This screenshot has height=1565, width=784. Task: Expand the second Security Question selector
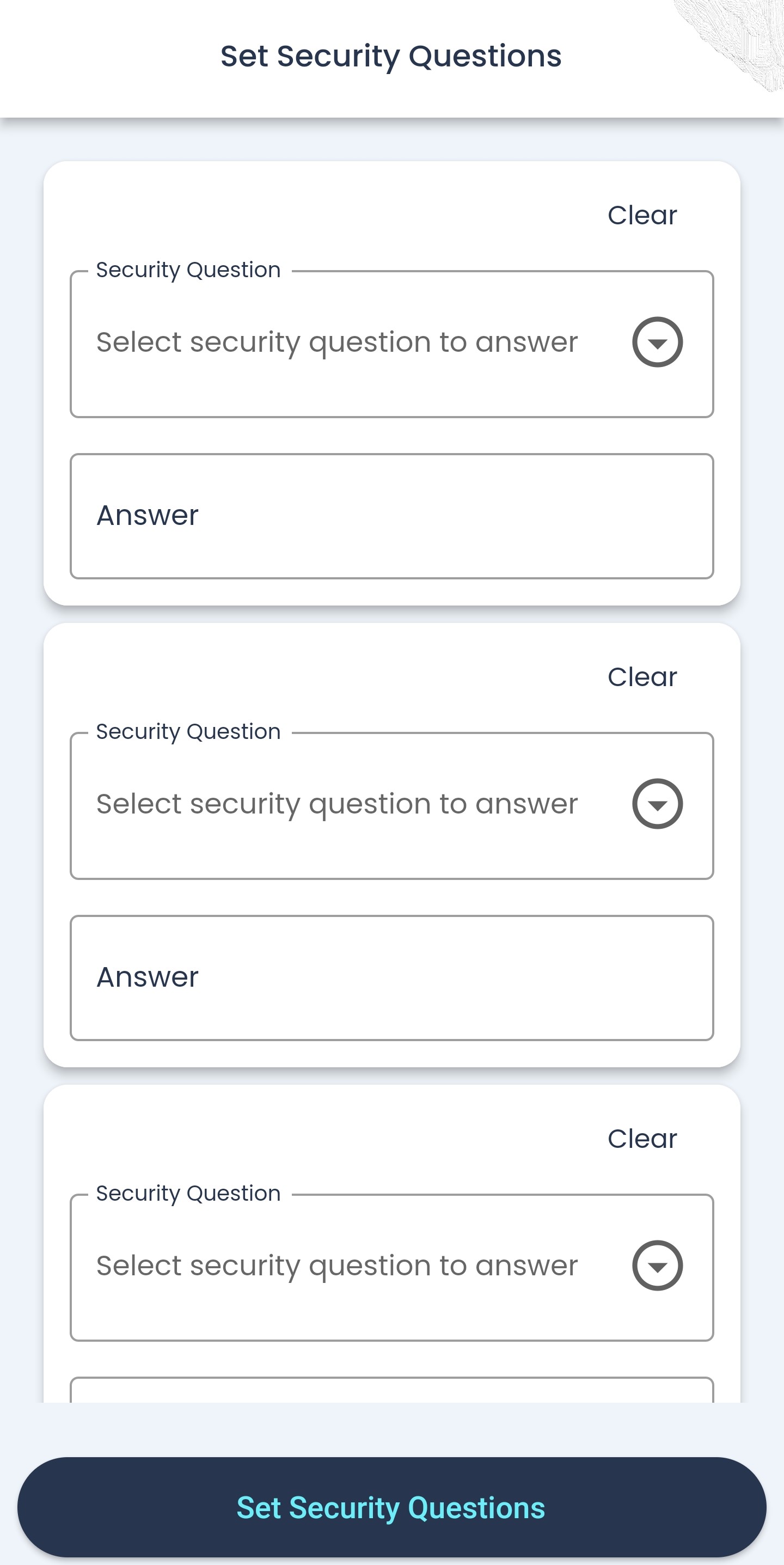point(337,805)
